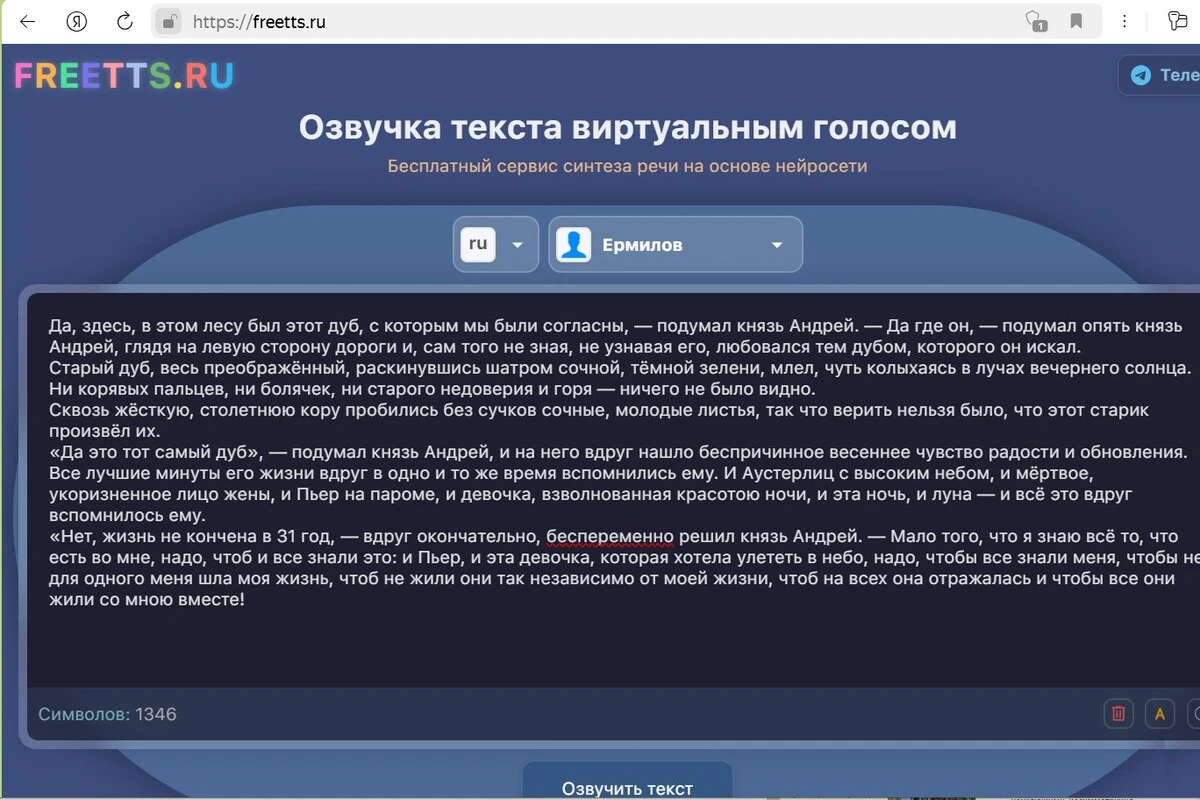1200x800 pixels.
Task: Open the translate icon at toolbar edge
Action: (x=1177, y=21)
